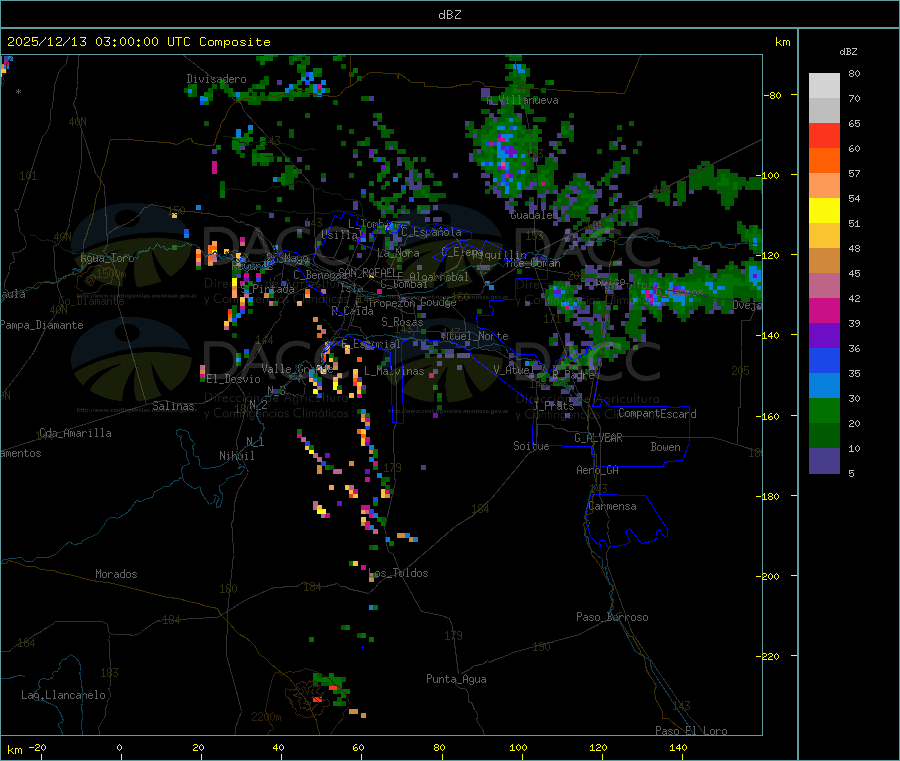900x761 pixels.
Task: Click the La_Nora location label
Action: pyautogui.click(x=398, y=254)
